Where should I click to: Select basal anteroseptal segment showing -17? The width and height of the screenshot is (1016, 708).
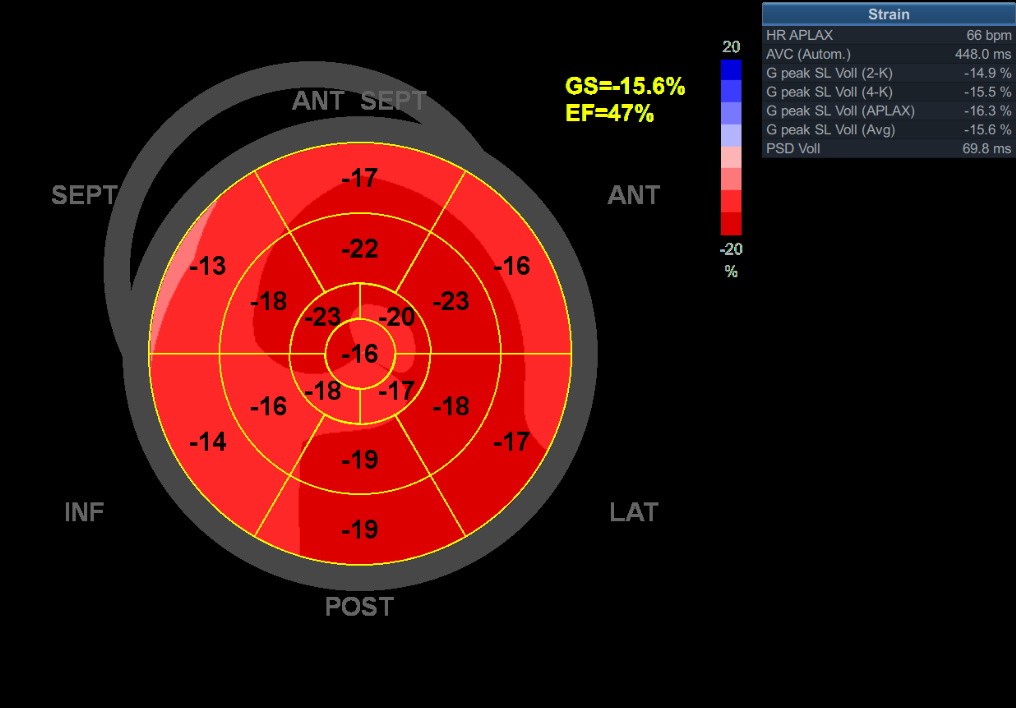tap(360, 178)
